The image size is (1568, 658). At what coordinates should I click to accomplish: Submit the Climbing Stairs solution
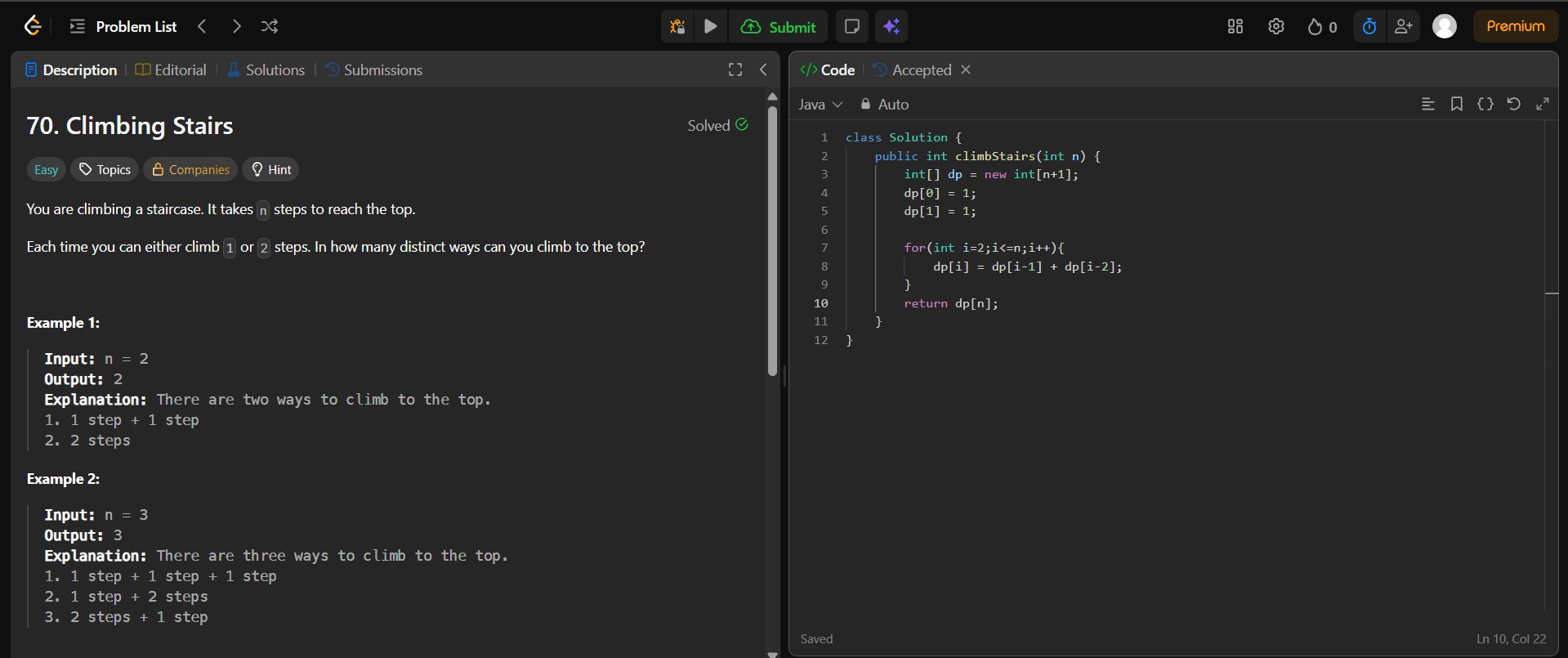(x=779, y=26)
